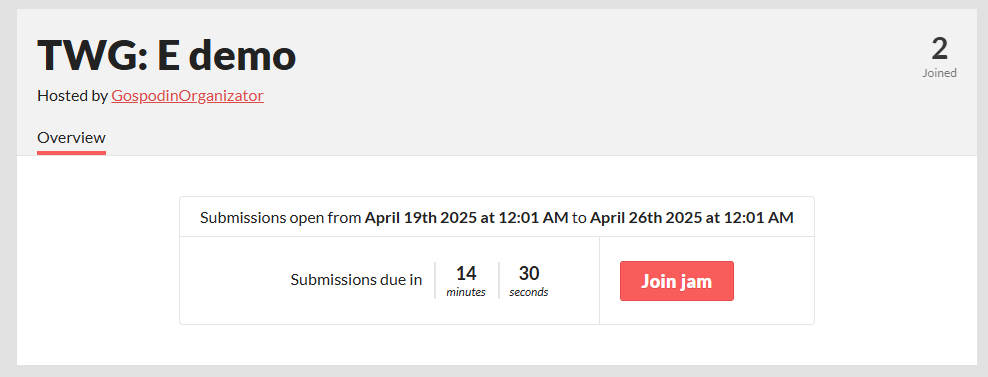
Task: Click the Submissions due in label
Action: pyautogui.click(x=356, y=280)
